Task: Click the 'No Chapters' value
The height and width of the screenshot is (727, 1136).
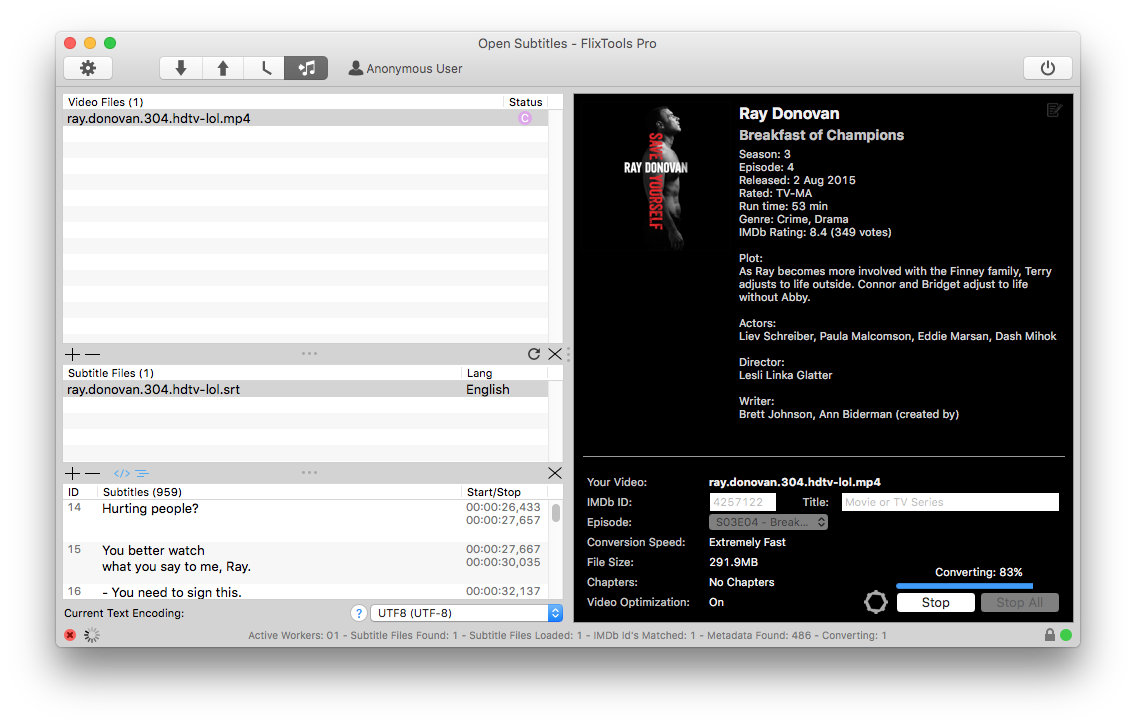Action: pyautogui.click(x=742, y=582)
